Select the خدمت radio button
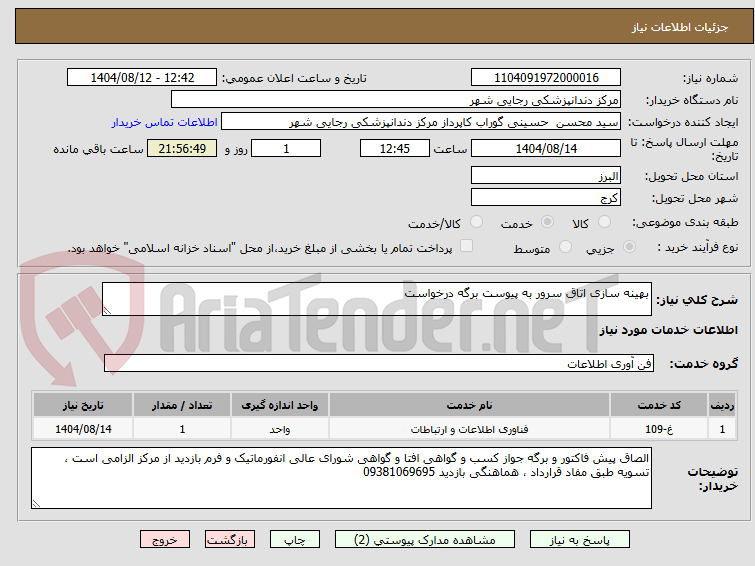755x566 pixels. (x=547, y=222)
